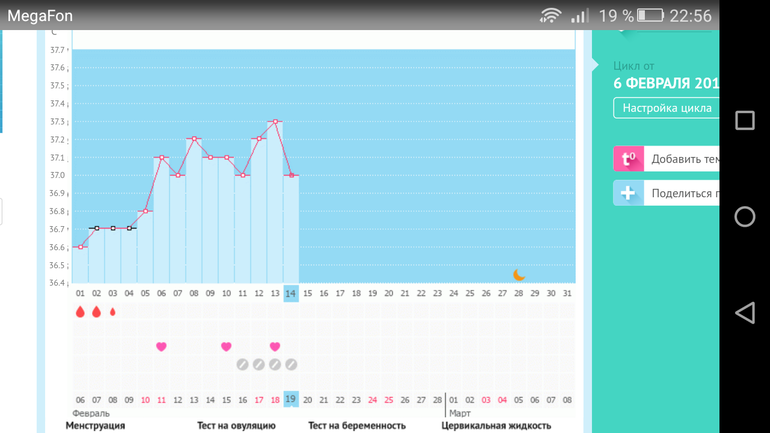Select the blood drop on cycle day 01
This screenshot has width=770, height=433.
80,312
